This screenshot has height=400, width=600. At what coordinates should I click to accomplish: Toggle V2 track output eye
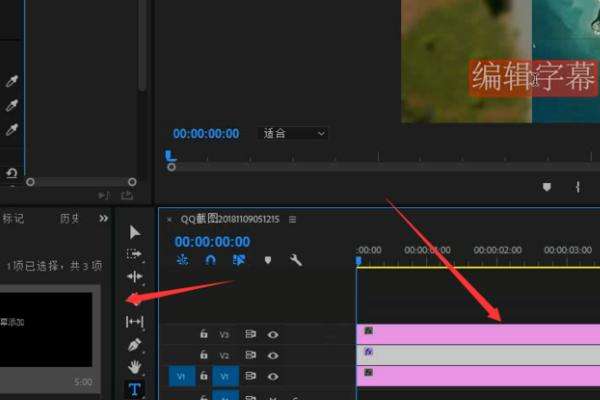272,355
